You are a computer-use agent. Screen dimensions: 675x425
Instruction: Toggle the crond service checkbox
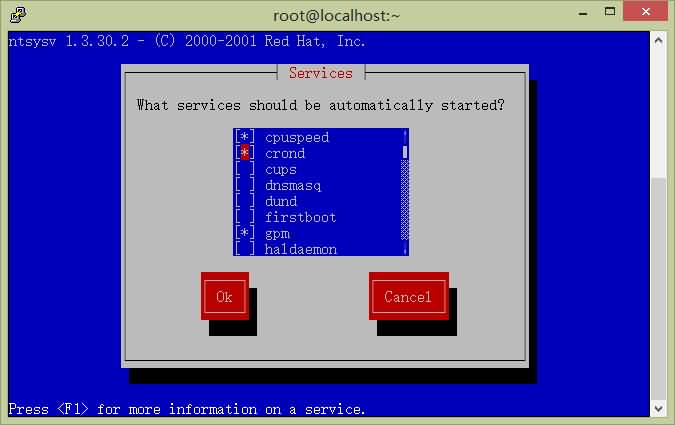(244, 153)
